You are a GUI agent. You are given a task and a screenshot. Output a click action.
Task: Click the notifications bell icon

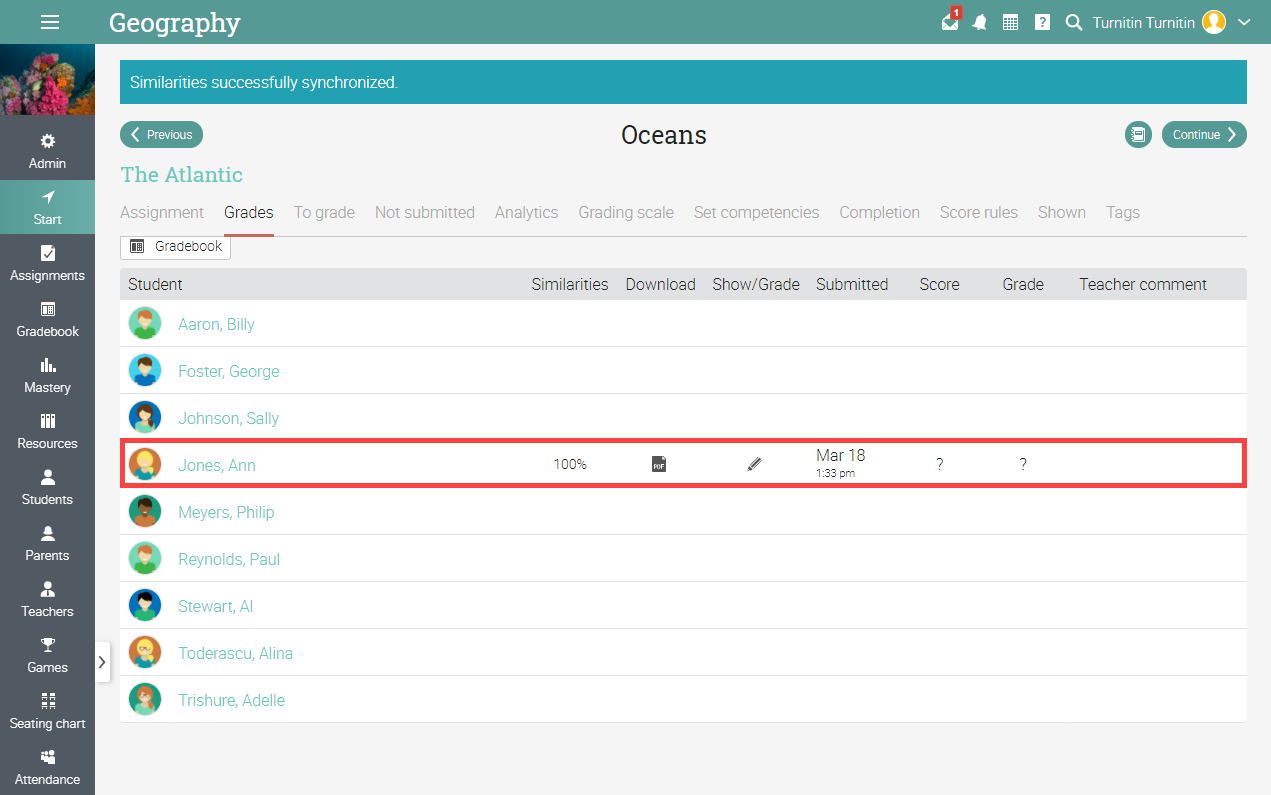(980, 22)
